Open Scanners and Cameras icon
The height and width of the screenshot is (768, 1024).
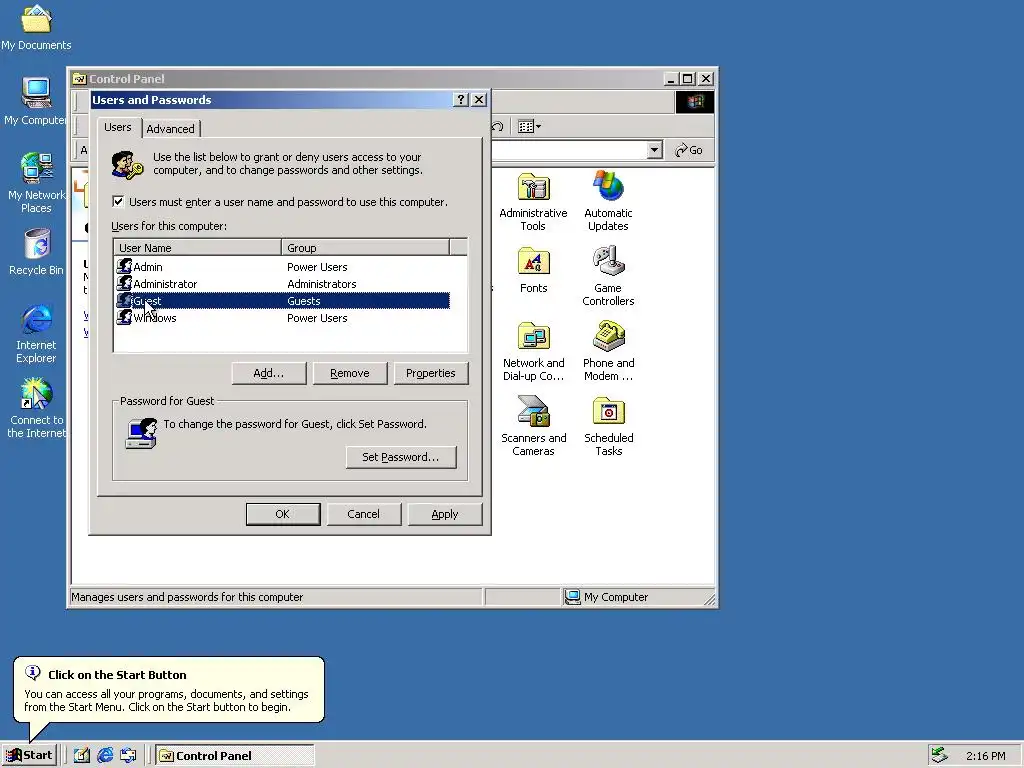[x=534, y=426]
